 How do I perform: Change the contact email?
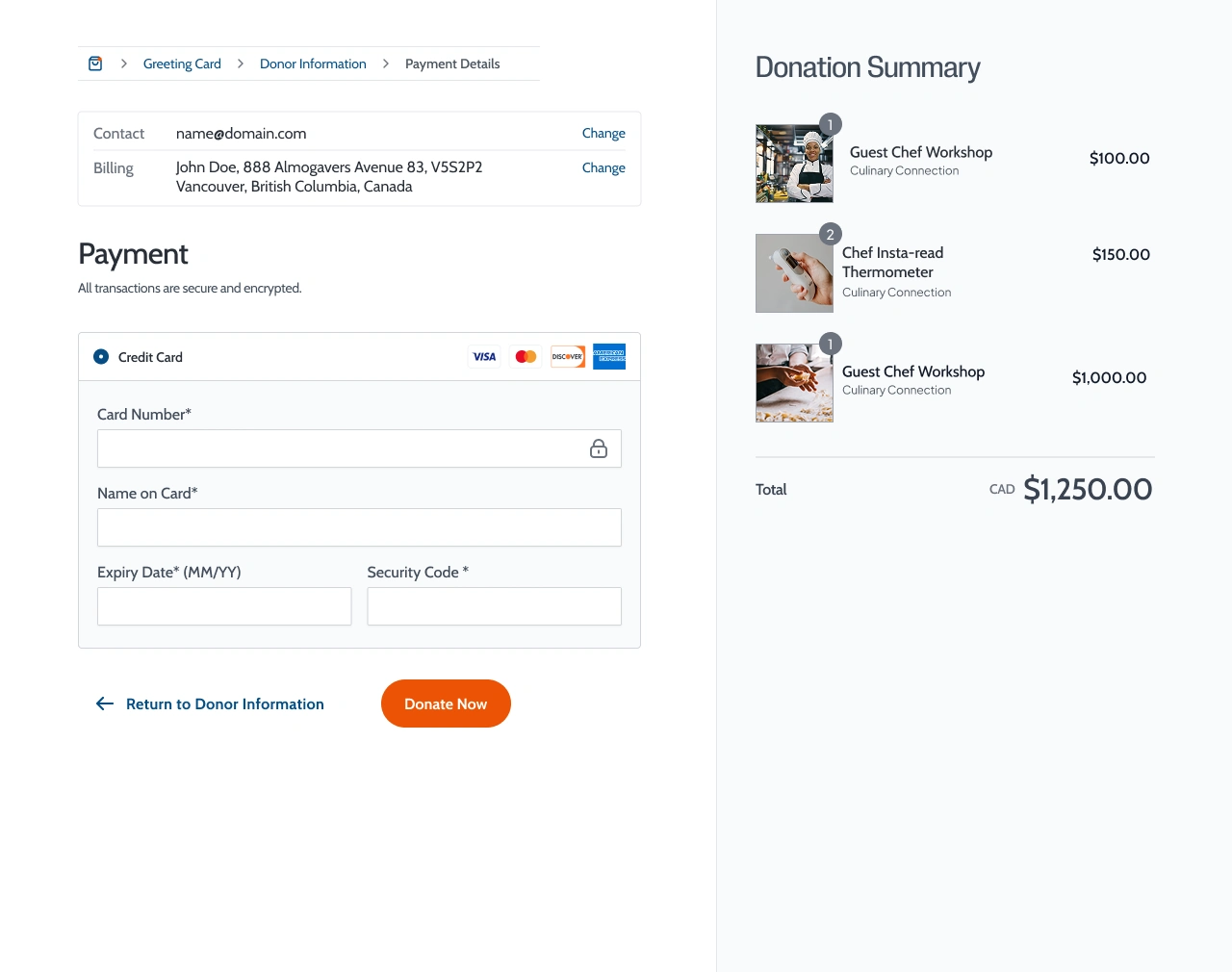coord(603,133)
